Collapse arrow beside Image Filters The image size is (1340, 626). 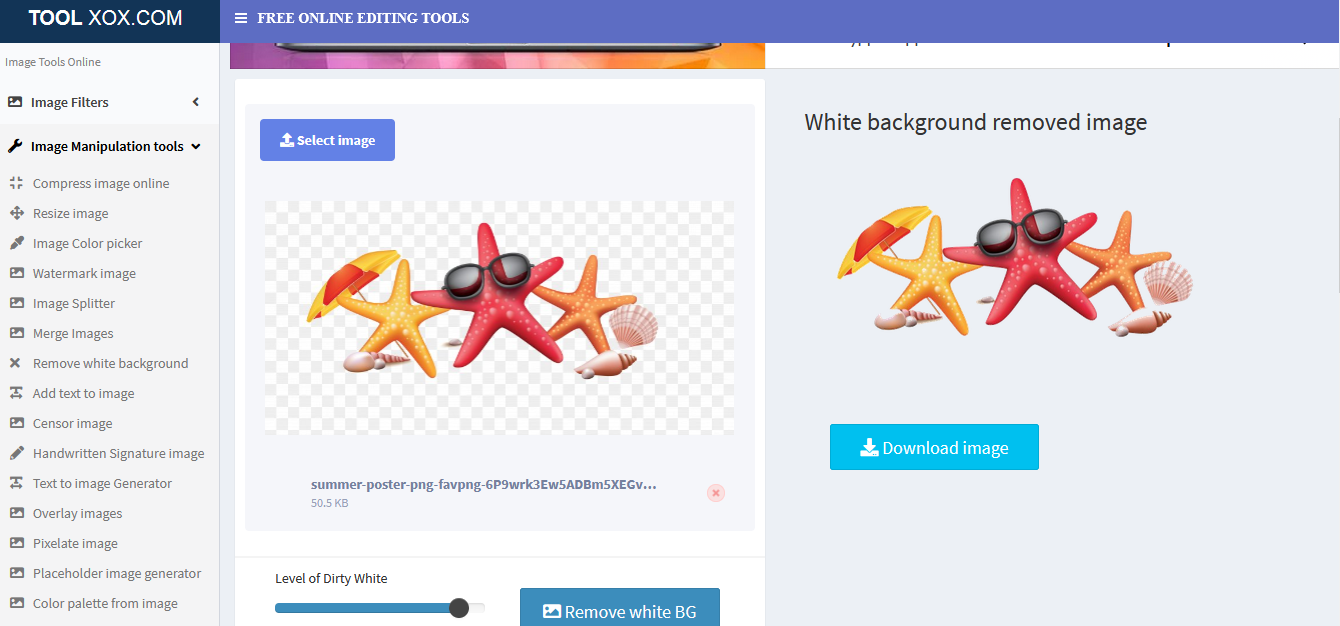(196, 102)
